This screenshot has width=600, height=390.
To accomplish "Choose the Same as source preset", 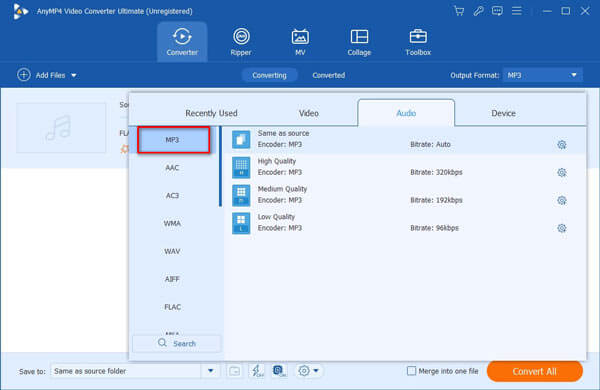I will click(x=406, y=139).
